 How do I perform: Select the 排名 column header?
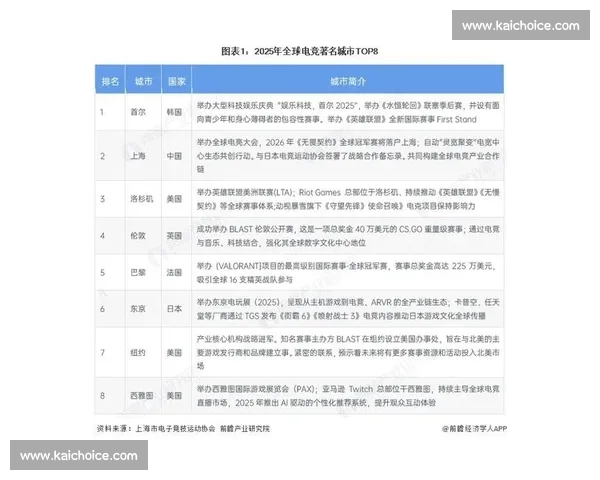pyautogui.click(x=110, y=81)
